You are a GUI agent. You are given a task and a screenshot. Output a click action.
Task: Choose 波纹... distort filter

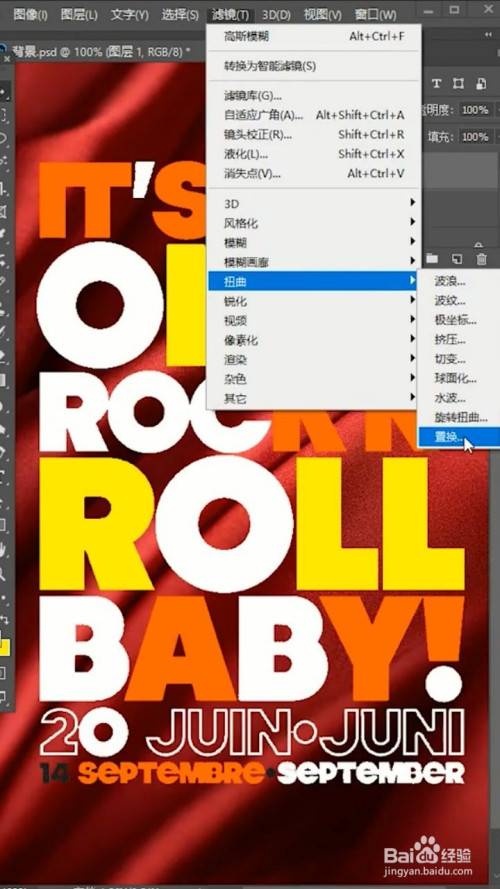[x=459, y=300]
